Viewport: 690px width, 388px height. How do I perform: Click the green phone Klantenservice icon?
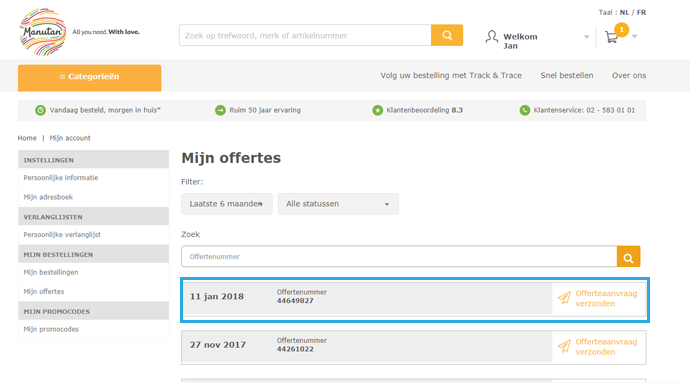525,110
